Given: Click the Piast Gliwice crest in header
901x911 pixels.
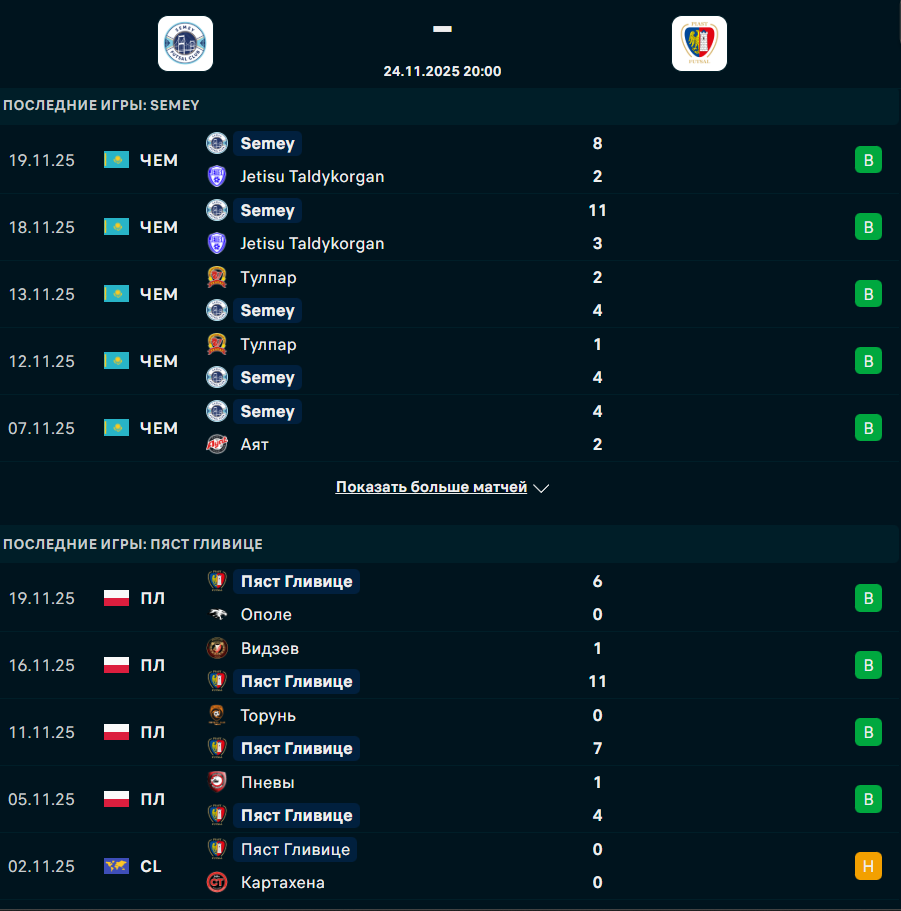Looking at the screenshot, I should (x=699, y=44).
